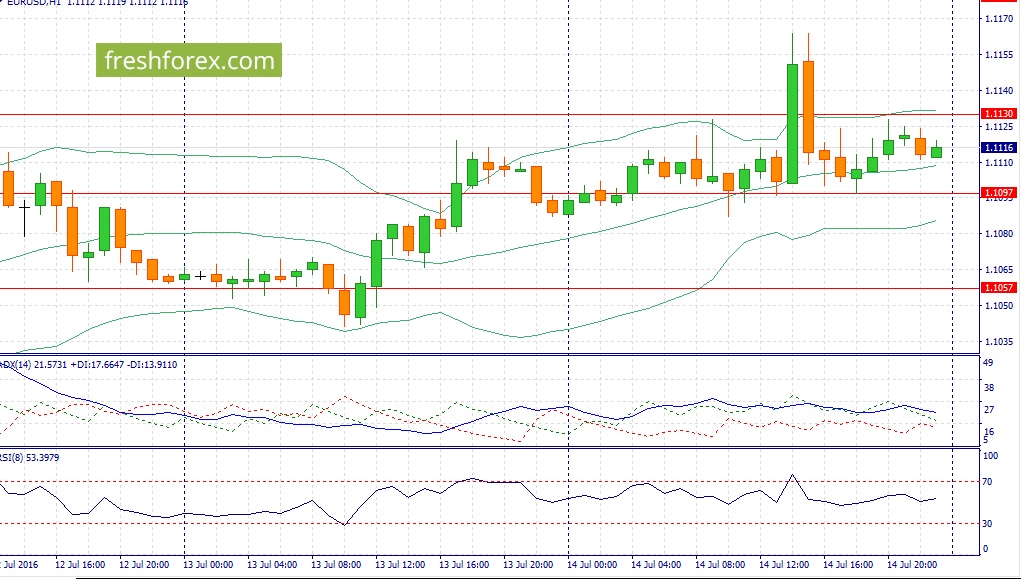This screenshot has width=1021, height=579.
Task: Select the 1.1057 red price level label
Action: click(999, 287)
